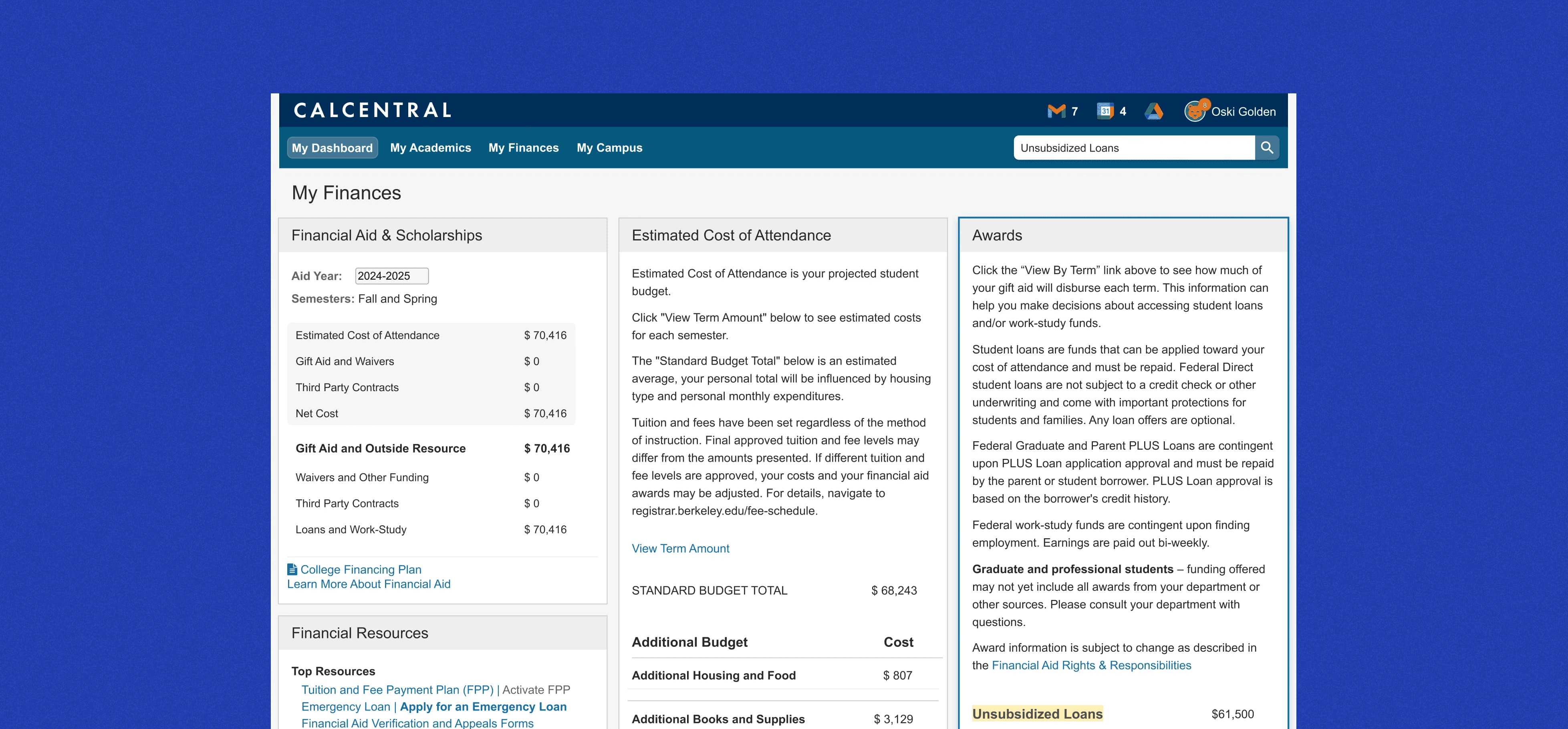
Task: Open Tuition and Fee Payment Plan link
Action: pos(397,689)
